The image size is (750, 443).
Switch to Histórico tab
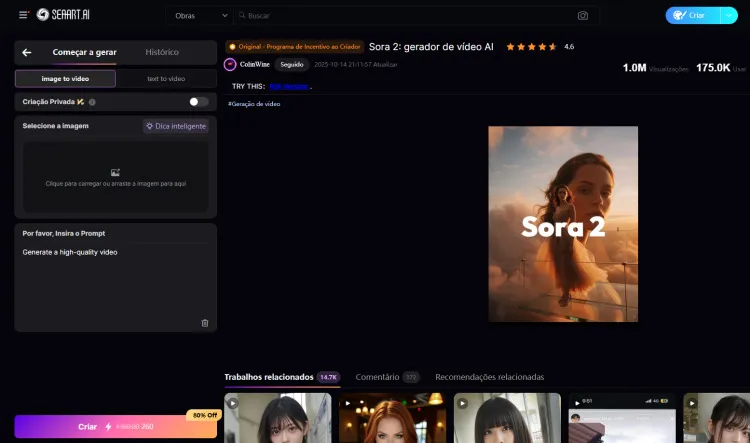(x=162, y=52)
